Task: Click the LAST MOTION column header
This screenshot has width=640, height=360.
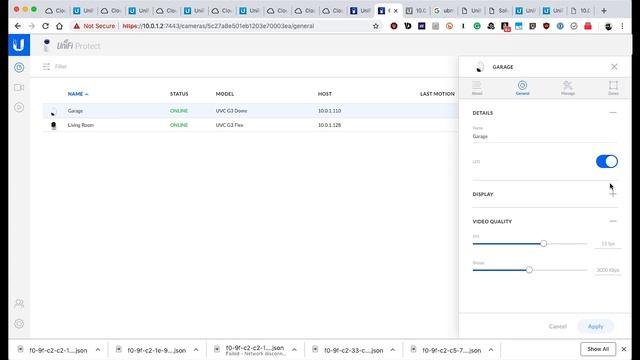Action: pos(437,94)
